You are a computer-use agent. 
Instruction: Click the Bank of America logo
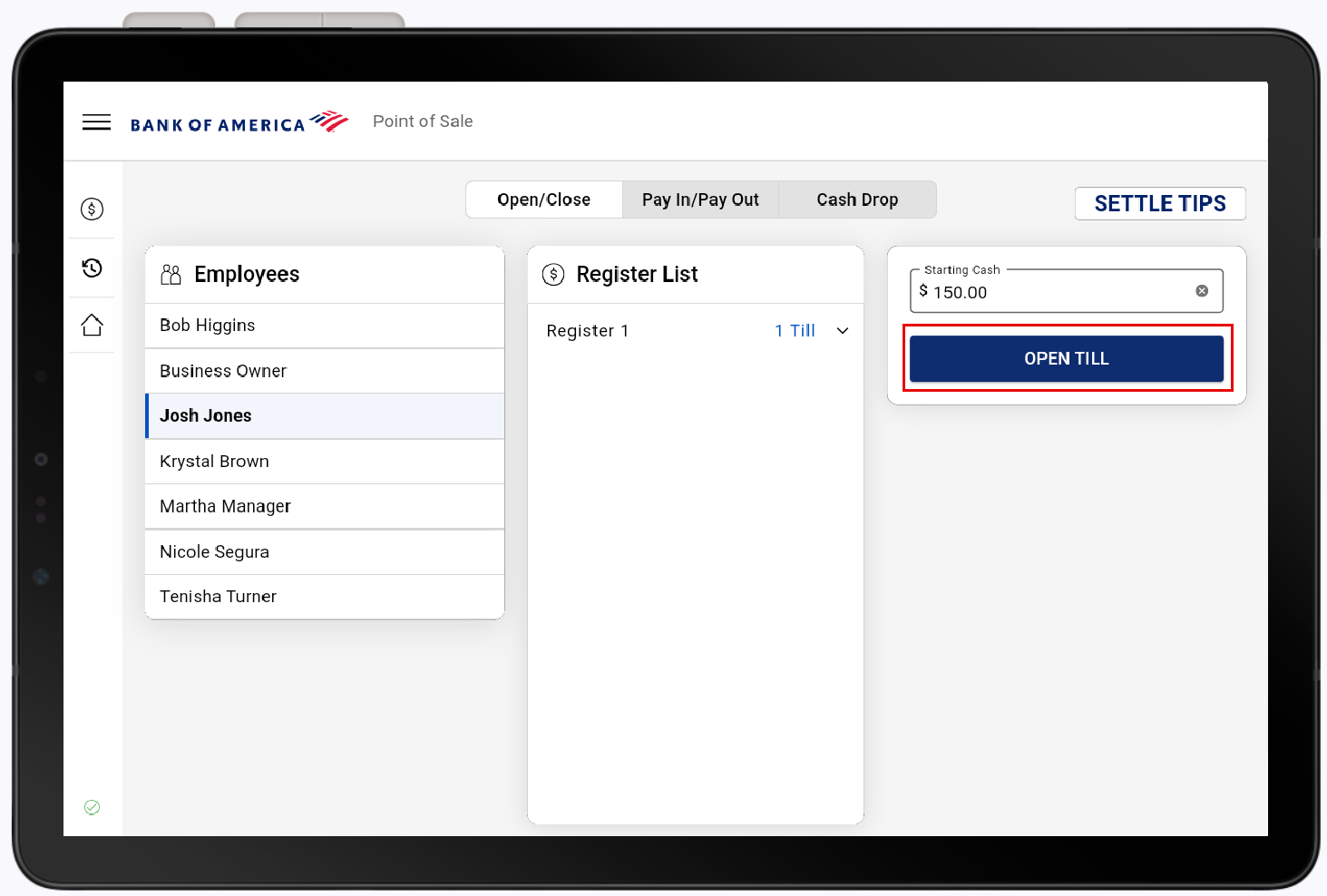(239, 122)
